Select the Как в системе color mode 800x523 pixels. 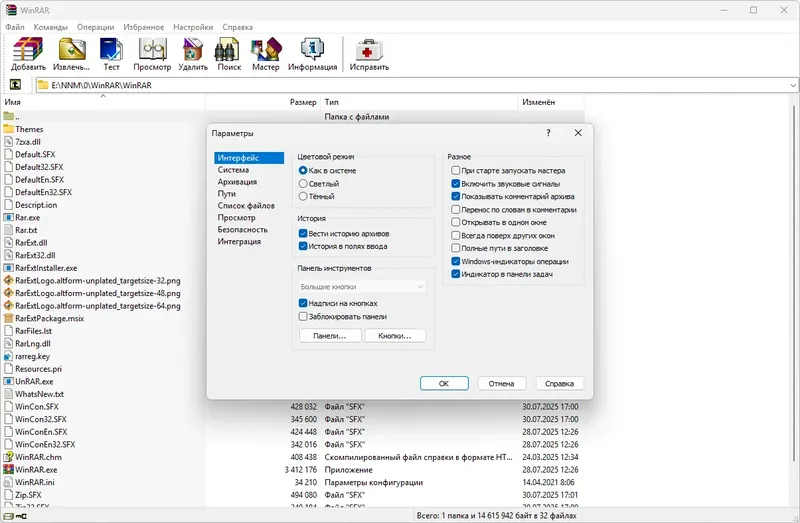point(303,170)
